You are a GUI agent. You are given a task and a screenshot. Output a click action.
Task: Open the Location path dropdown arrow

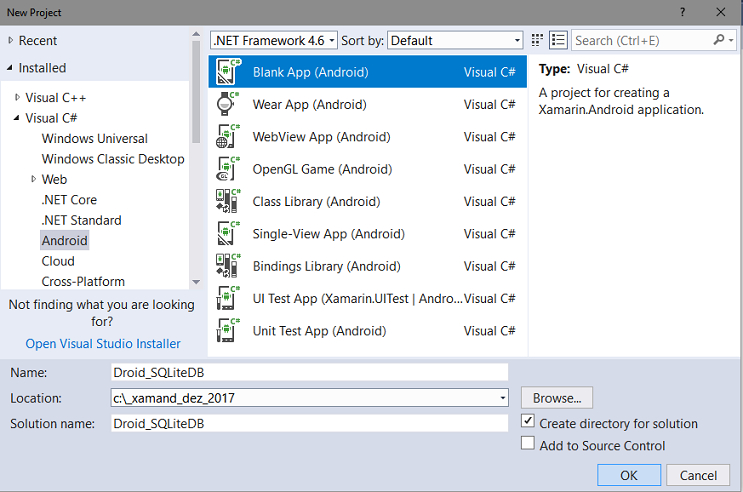(503, 398)
